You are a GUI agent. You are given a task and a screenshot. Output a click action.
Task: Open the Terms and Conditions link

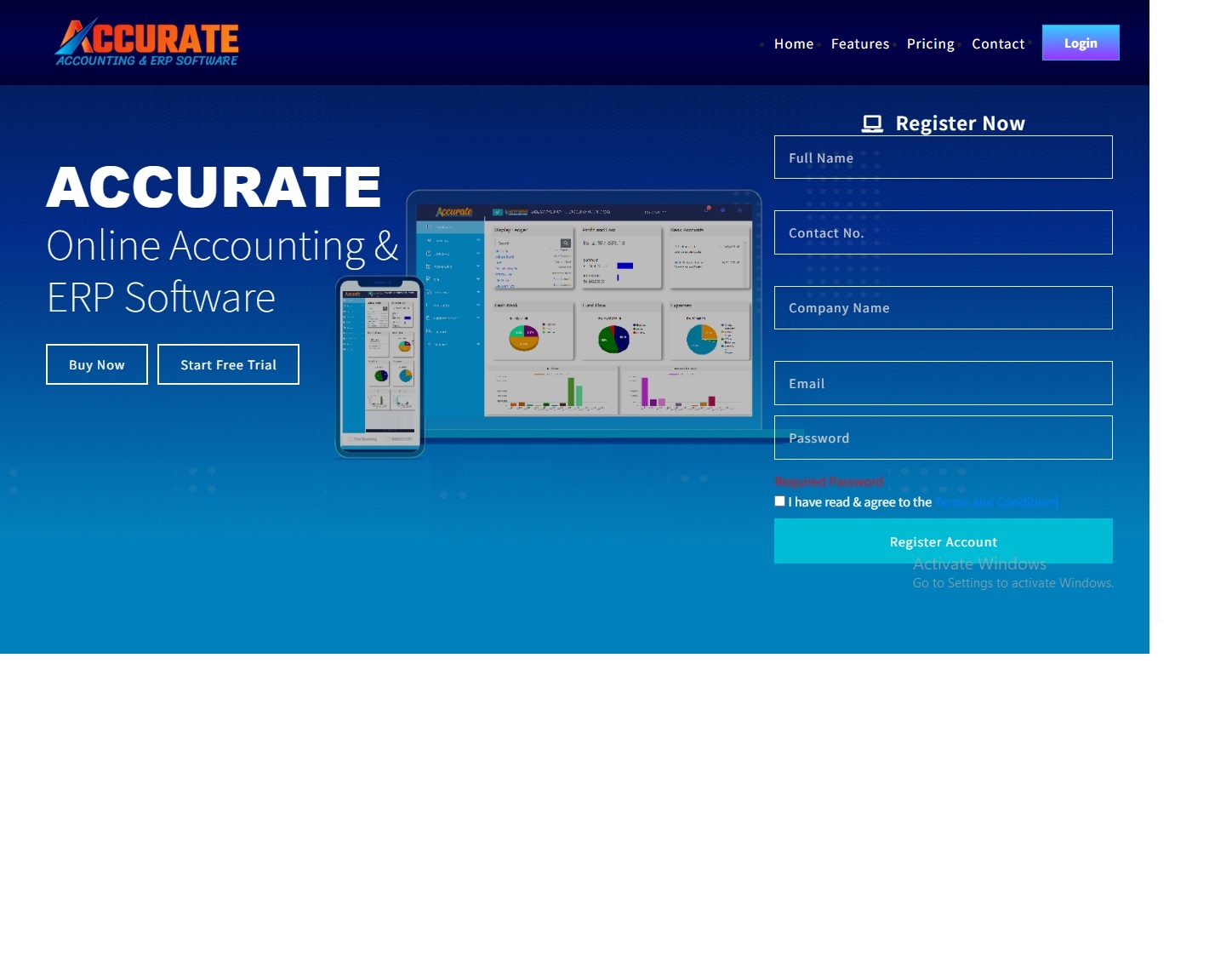coord(996,502)
